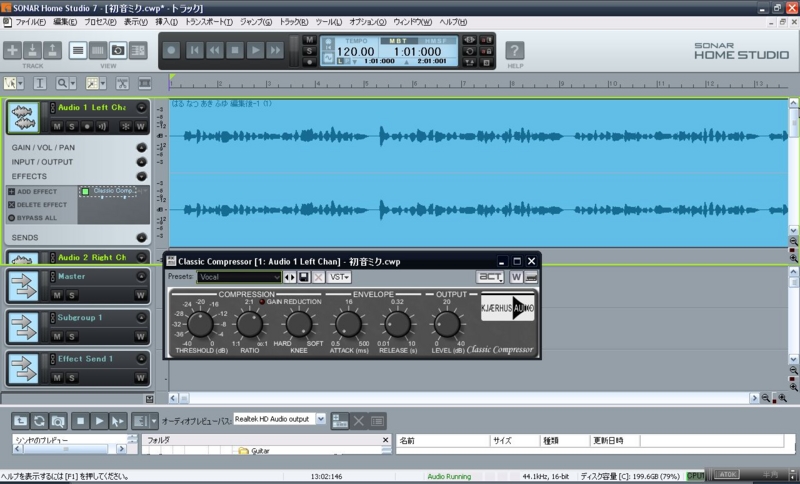Select the Scissors split tool

[122, 83]
